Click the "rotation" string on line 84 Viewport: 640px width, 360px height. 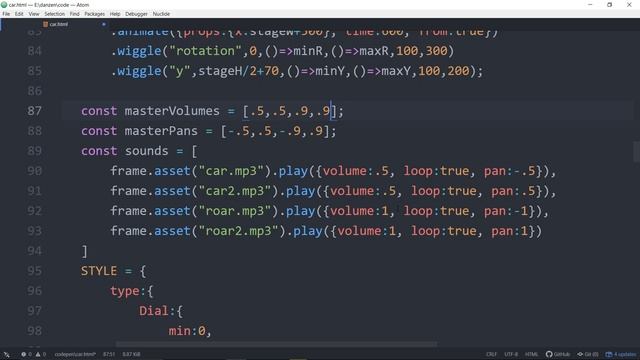click(x=205, y=51)
